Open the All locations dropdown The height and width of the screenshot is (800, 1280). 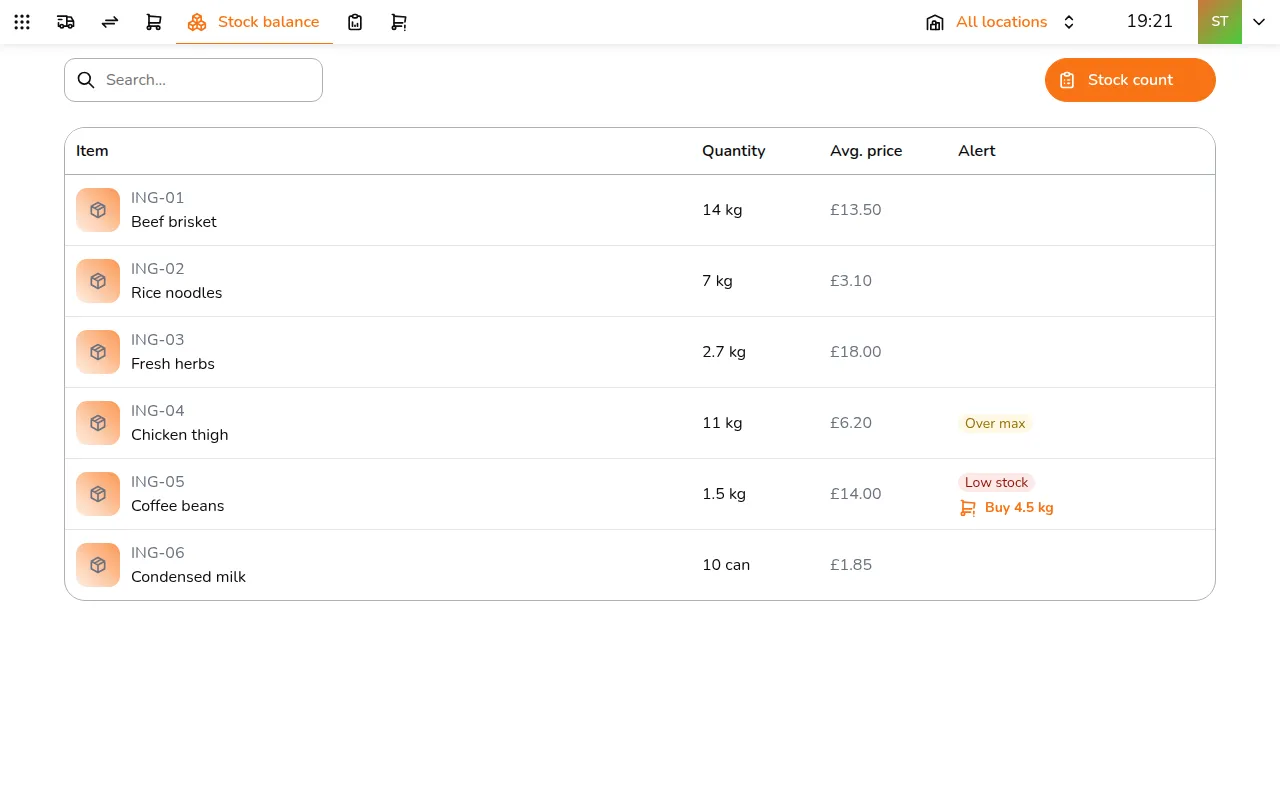point(1002,22)
